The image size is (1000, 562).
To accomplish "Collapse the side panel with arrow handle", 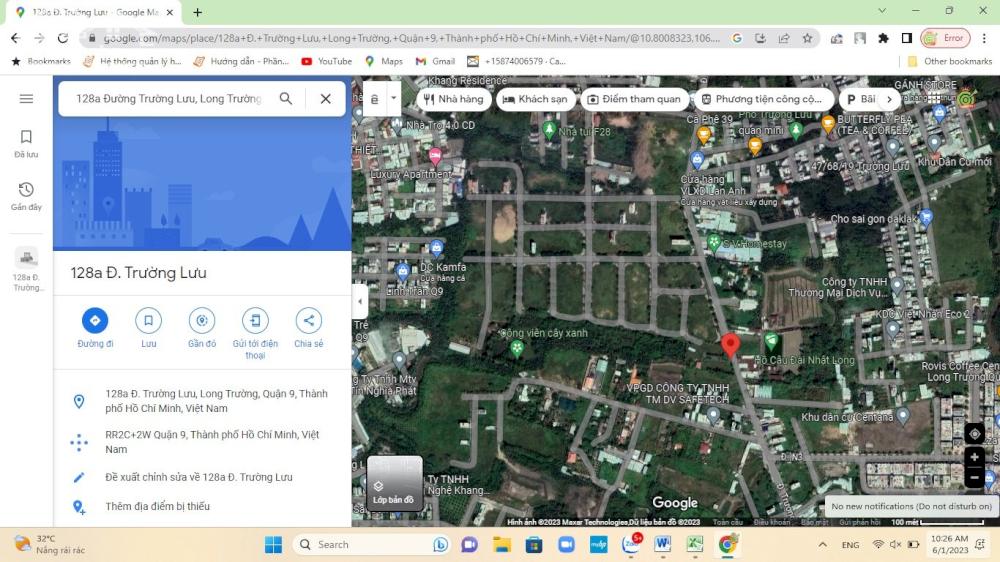I will [x=360, y=301].
